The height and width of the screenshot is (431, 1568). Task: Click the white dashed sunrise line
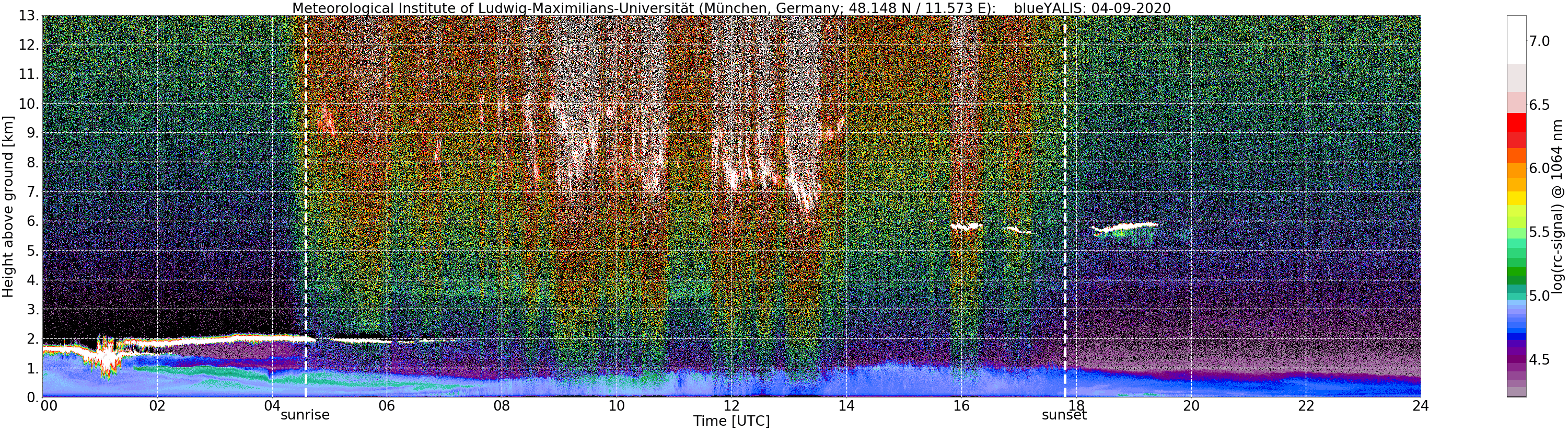coord(306,206)
